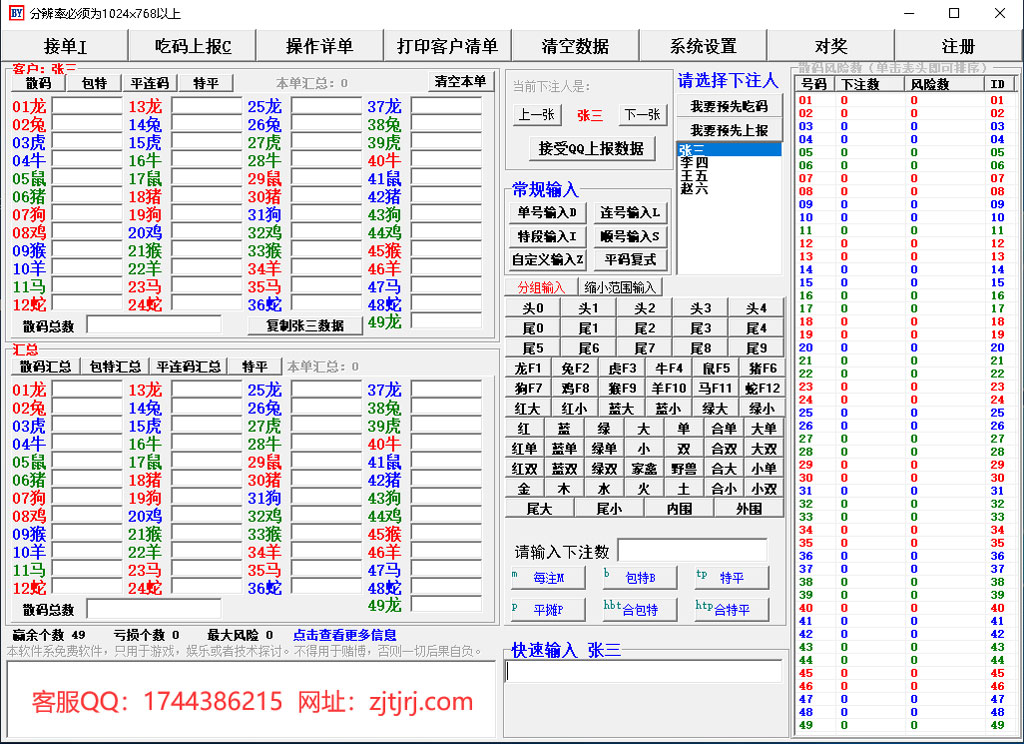
Task: Open the 点击查看更多信息 link
Action: coord(344,635)
